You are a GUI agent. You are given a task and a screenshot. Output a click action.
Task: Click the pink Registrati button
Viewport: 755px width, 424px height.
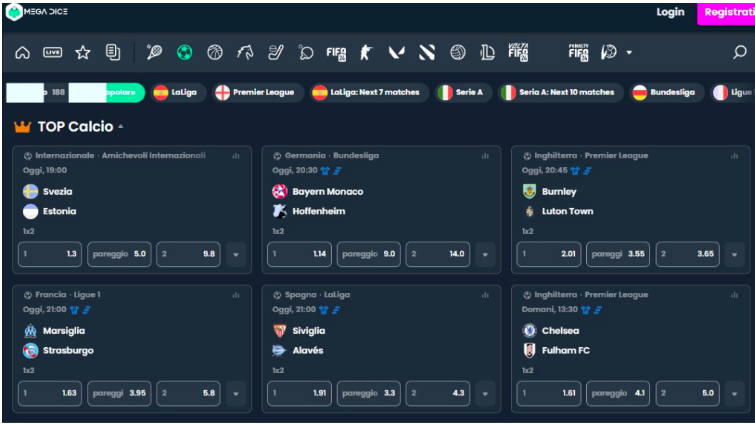[x=726, y=13]
